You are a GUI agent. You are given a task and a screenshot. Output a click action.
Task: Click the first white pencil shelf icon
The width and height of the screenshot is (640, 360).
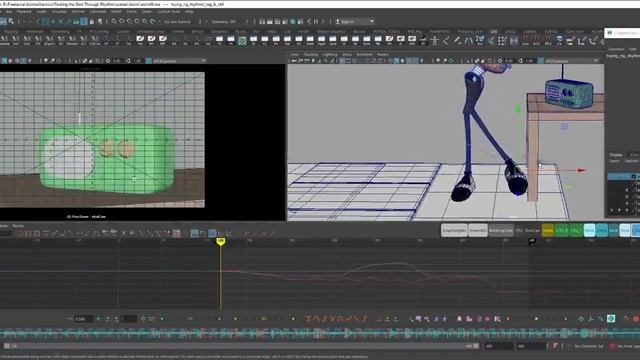click(x=140, y=40)
